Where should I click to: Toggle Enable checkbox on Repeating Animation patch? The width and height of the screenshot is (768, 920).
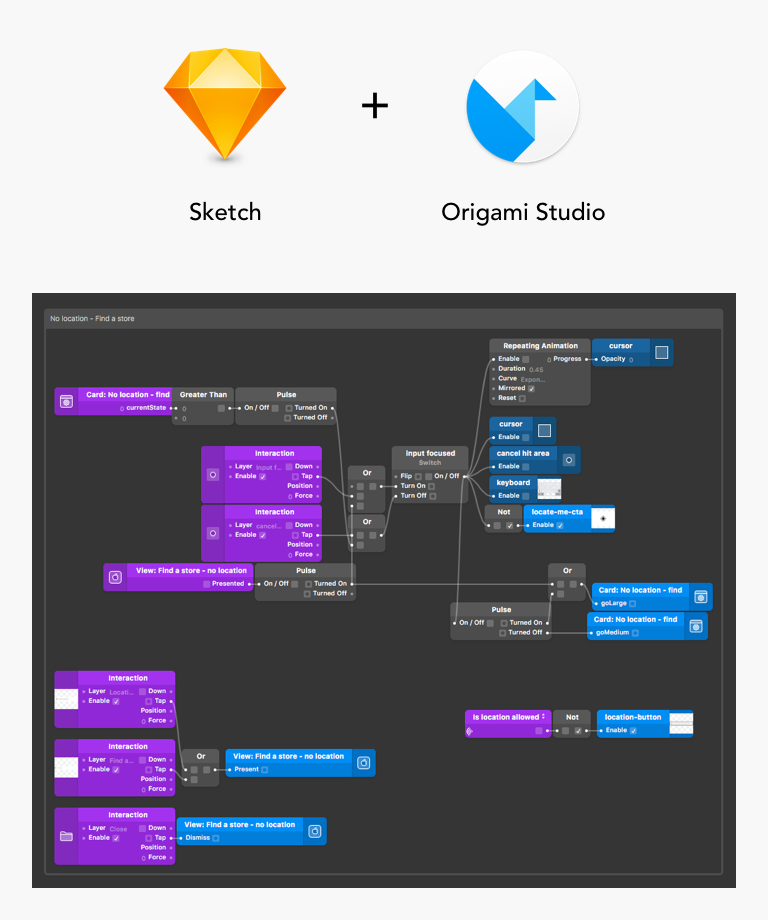point(526,359)
